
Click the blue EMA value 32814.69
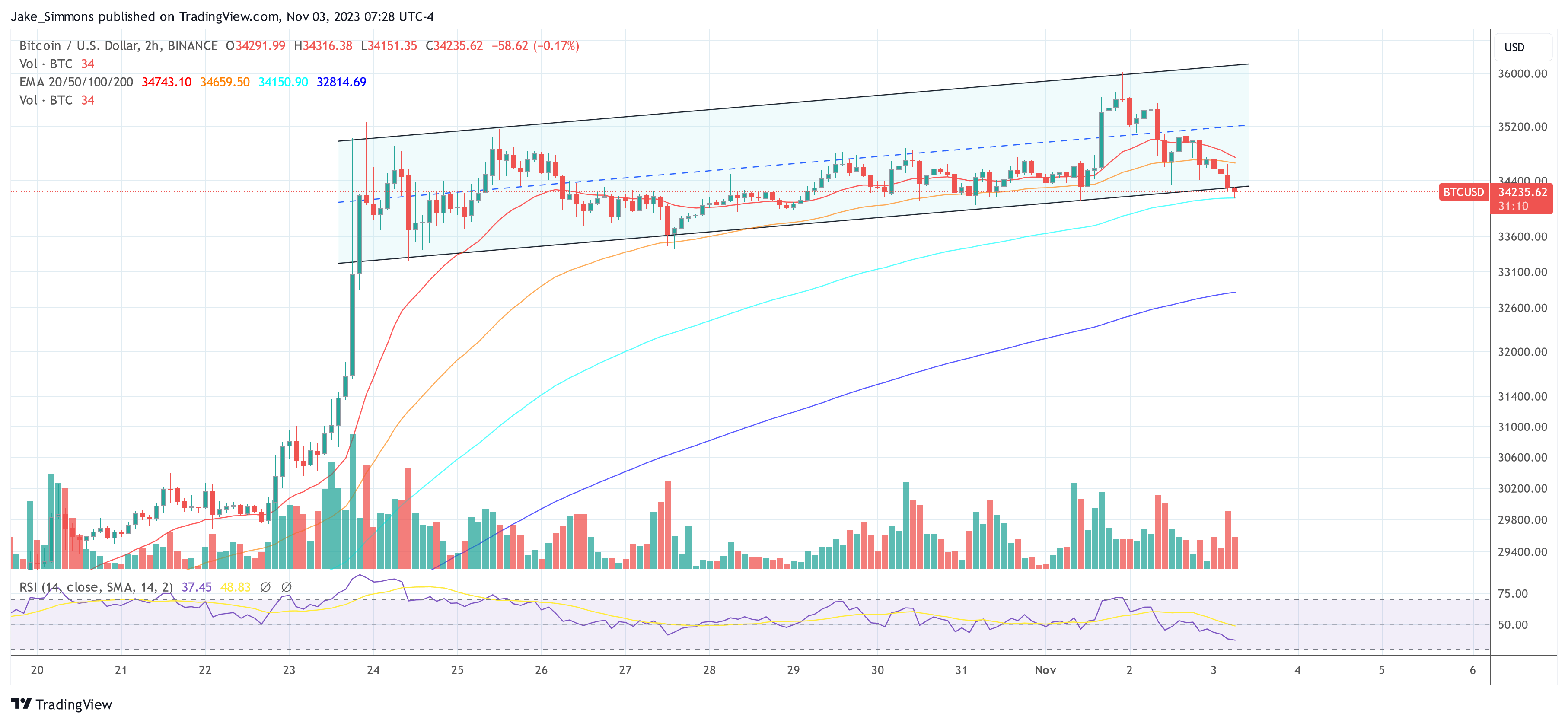click(x=341, y=82)
